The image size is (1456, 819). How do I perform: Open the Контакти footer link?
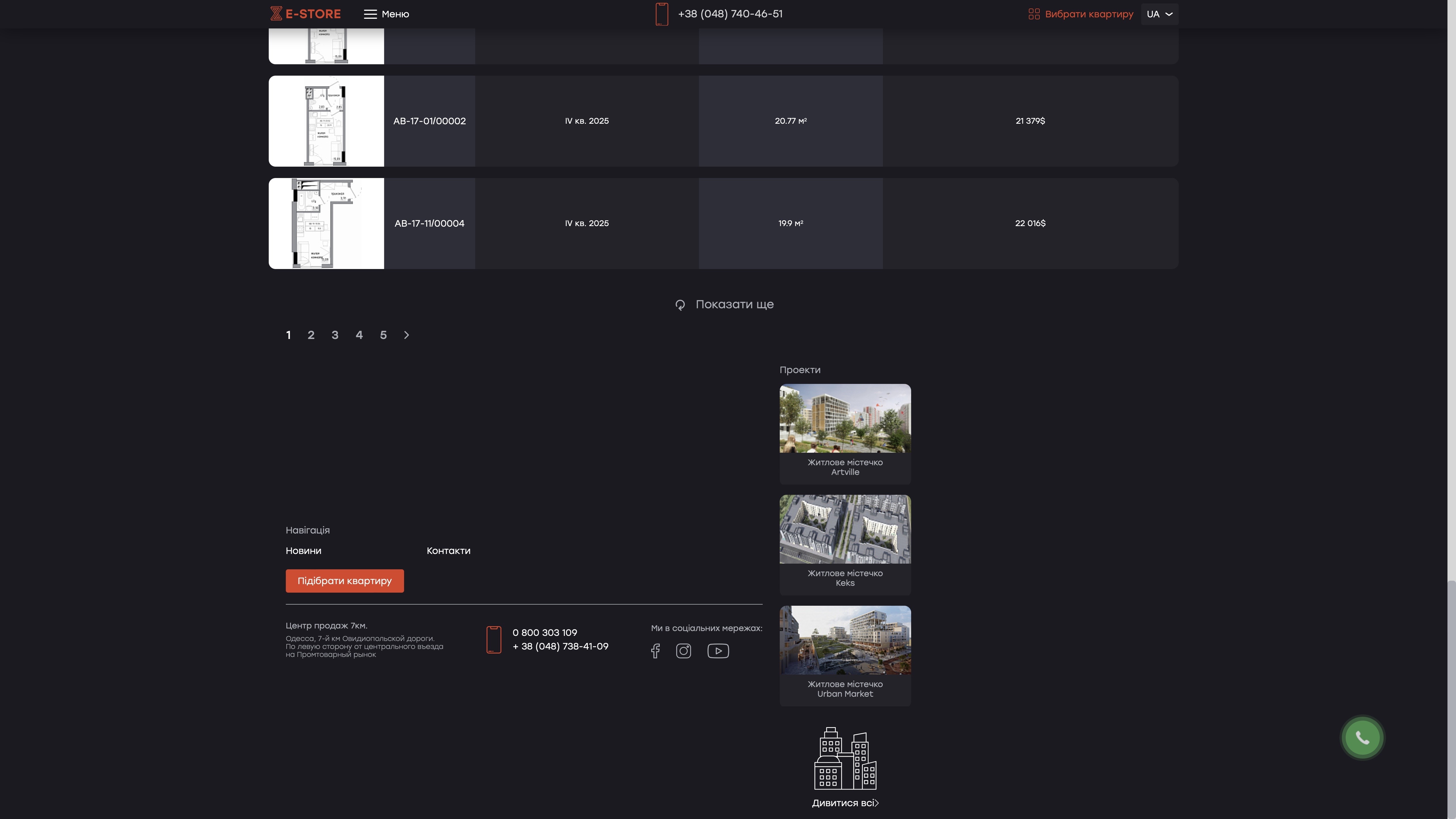click(x=448, y=551)
